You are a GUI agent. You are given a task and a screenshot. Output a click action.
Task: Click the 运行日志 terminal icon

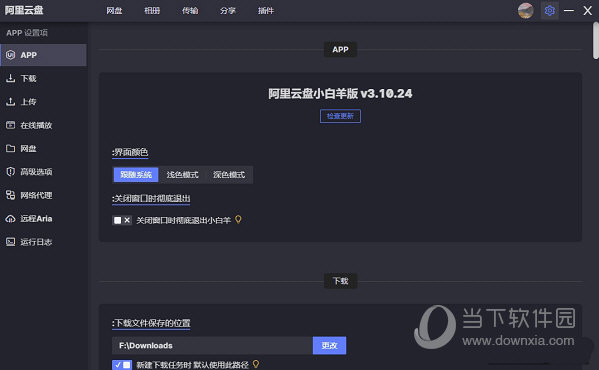[11, 242]
